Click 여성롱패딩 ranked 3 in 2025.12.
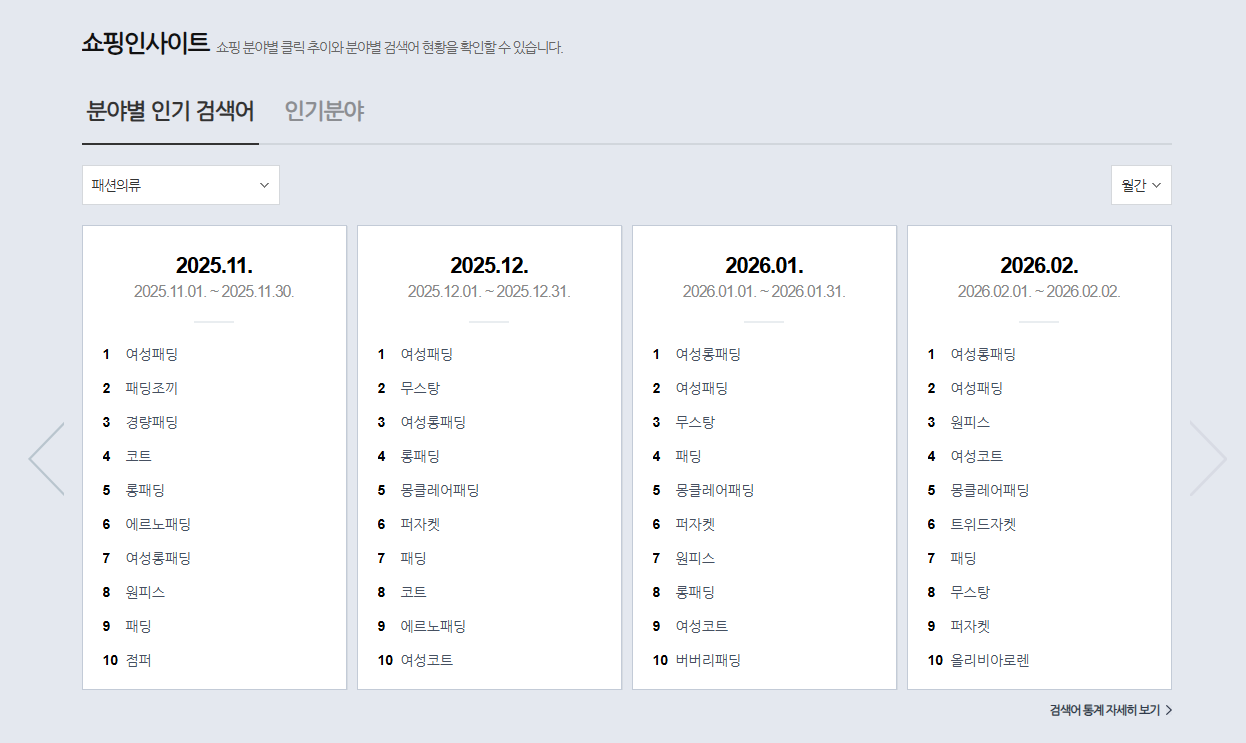 pyautogui.click(x=433, y=422)
